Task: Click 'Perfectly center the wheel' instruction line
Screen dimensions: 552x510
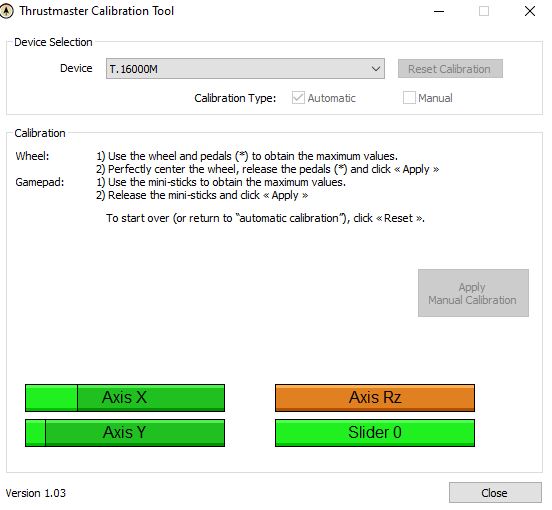Action: point(268,169)
